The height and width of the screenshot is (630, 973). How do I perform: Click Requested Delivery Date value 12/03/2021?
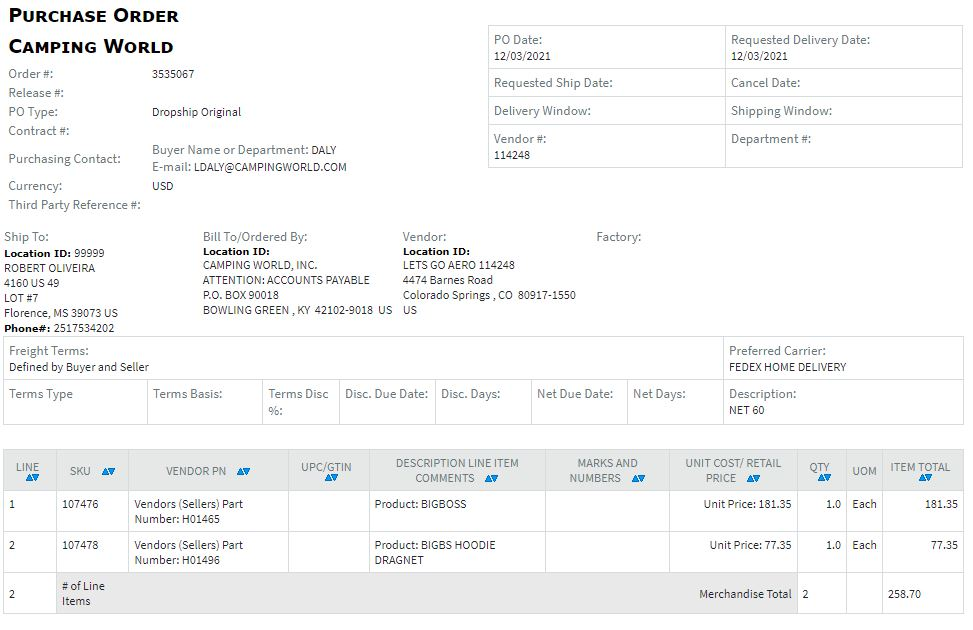click(759, 56)
